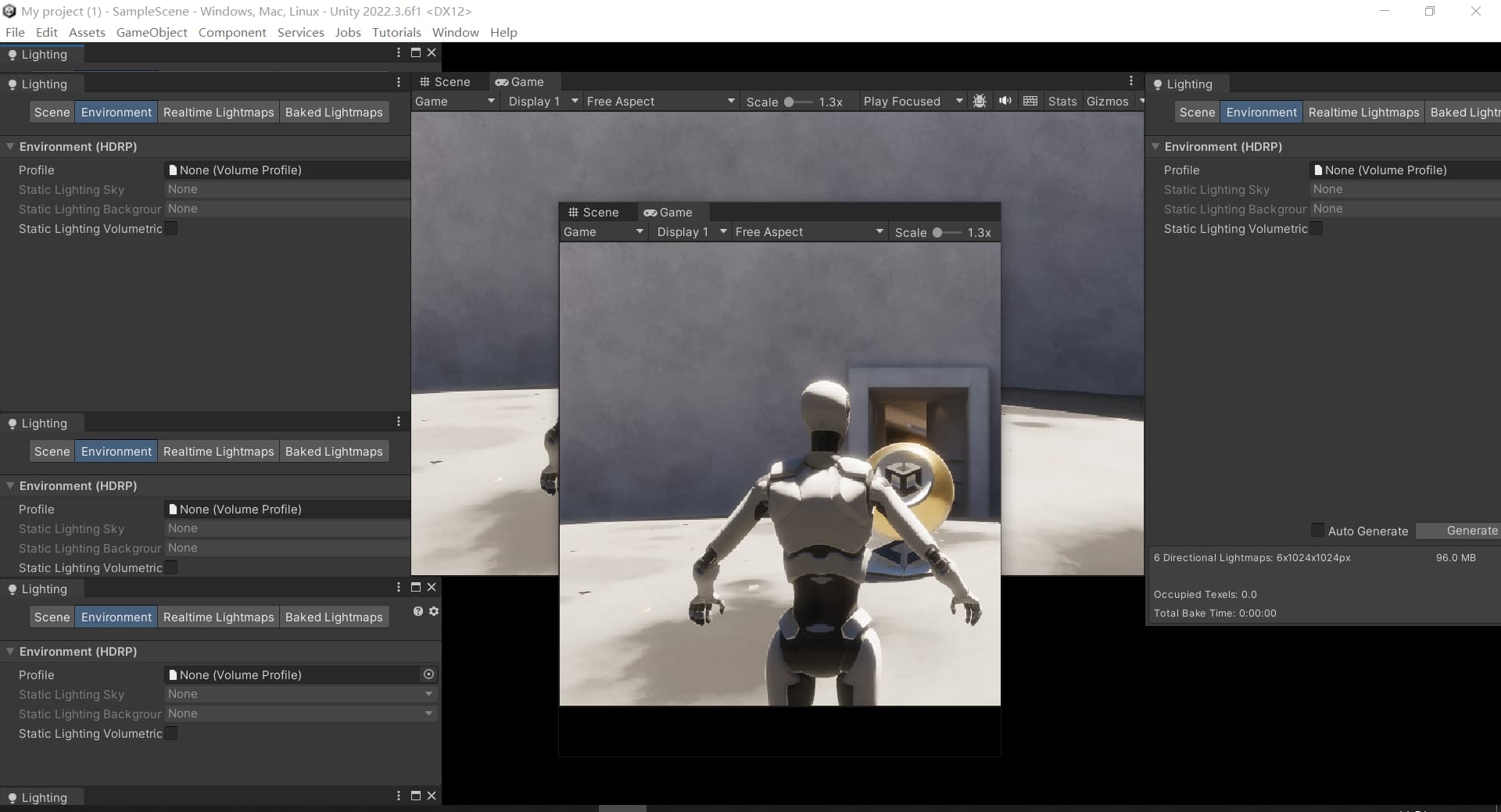This screenshot has width=1501, height=812.
Task: Toggle the Stats overlay in Game view
Action: (x=1062, y=101)
